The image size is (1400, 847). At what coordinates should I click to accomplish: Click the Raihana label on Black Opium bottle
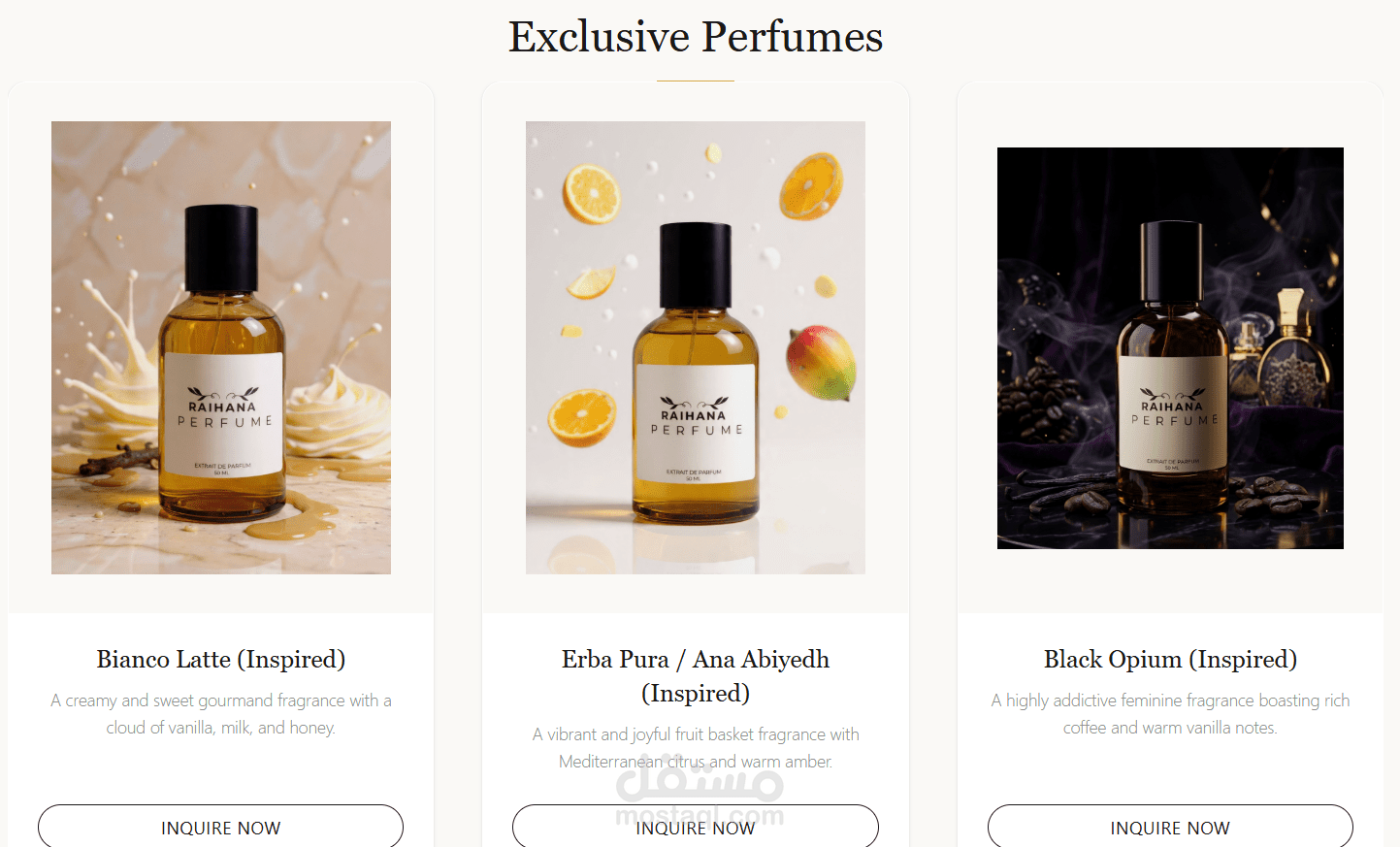tap(1172, 412)
